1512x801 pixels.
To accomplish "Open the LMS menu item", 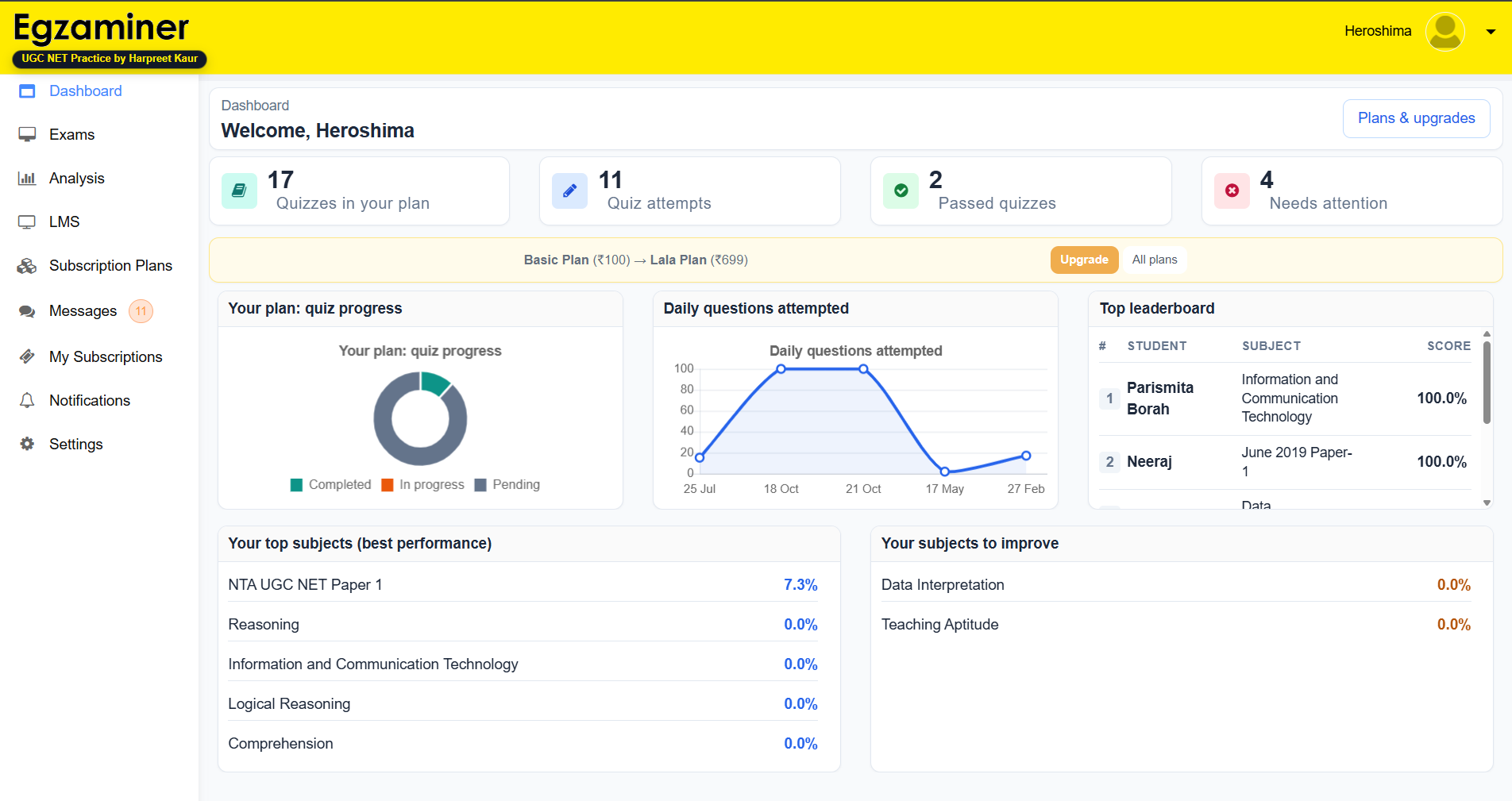I will coord(64,222).
